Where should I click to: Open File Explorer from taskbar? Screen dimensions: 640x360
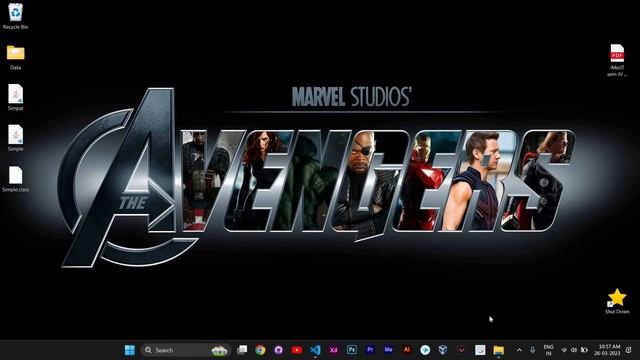pos(498,350)
